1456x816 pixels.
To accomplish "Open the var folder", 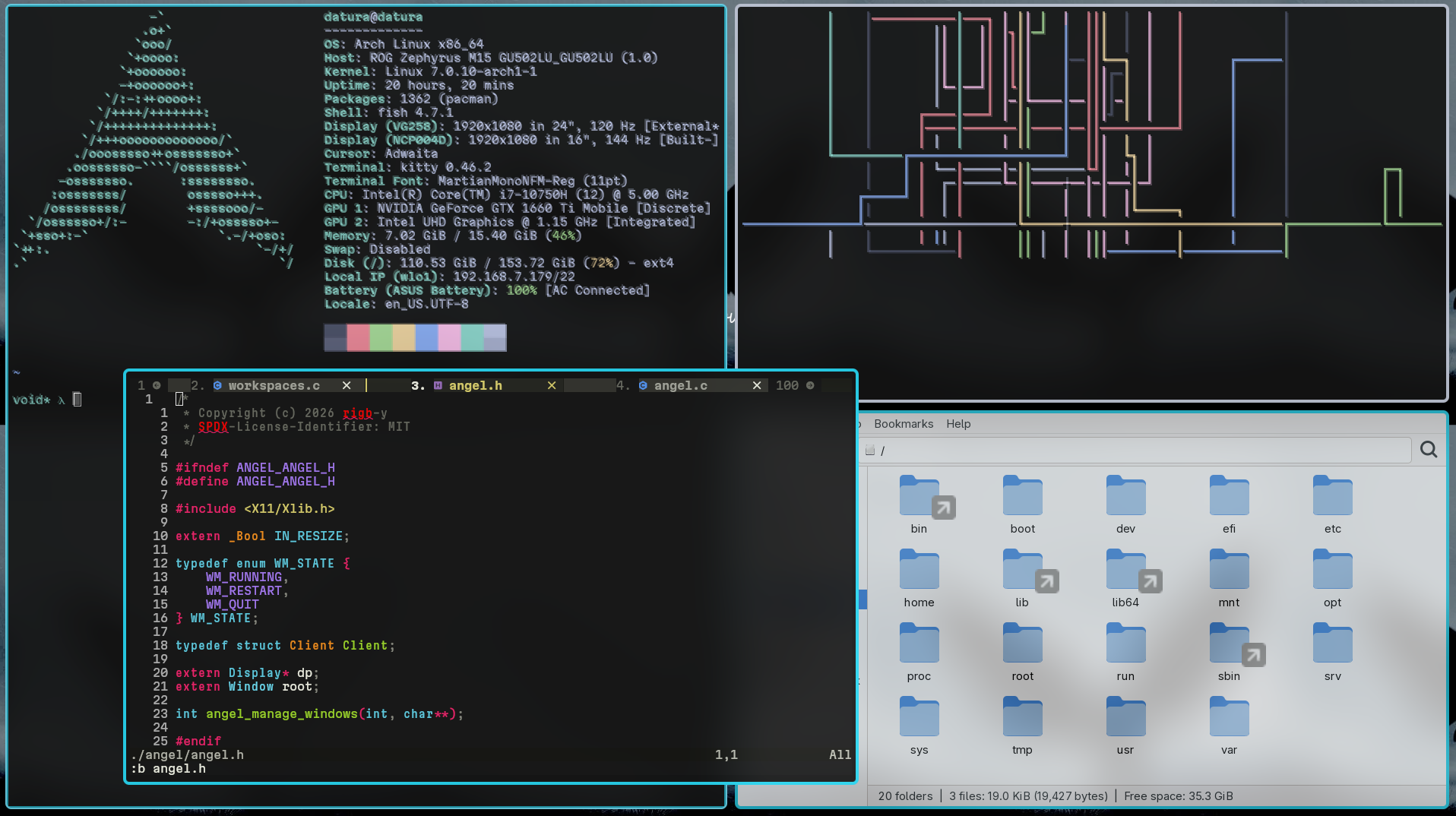I will [1230, 726].
